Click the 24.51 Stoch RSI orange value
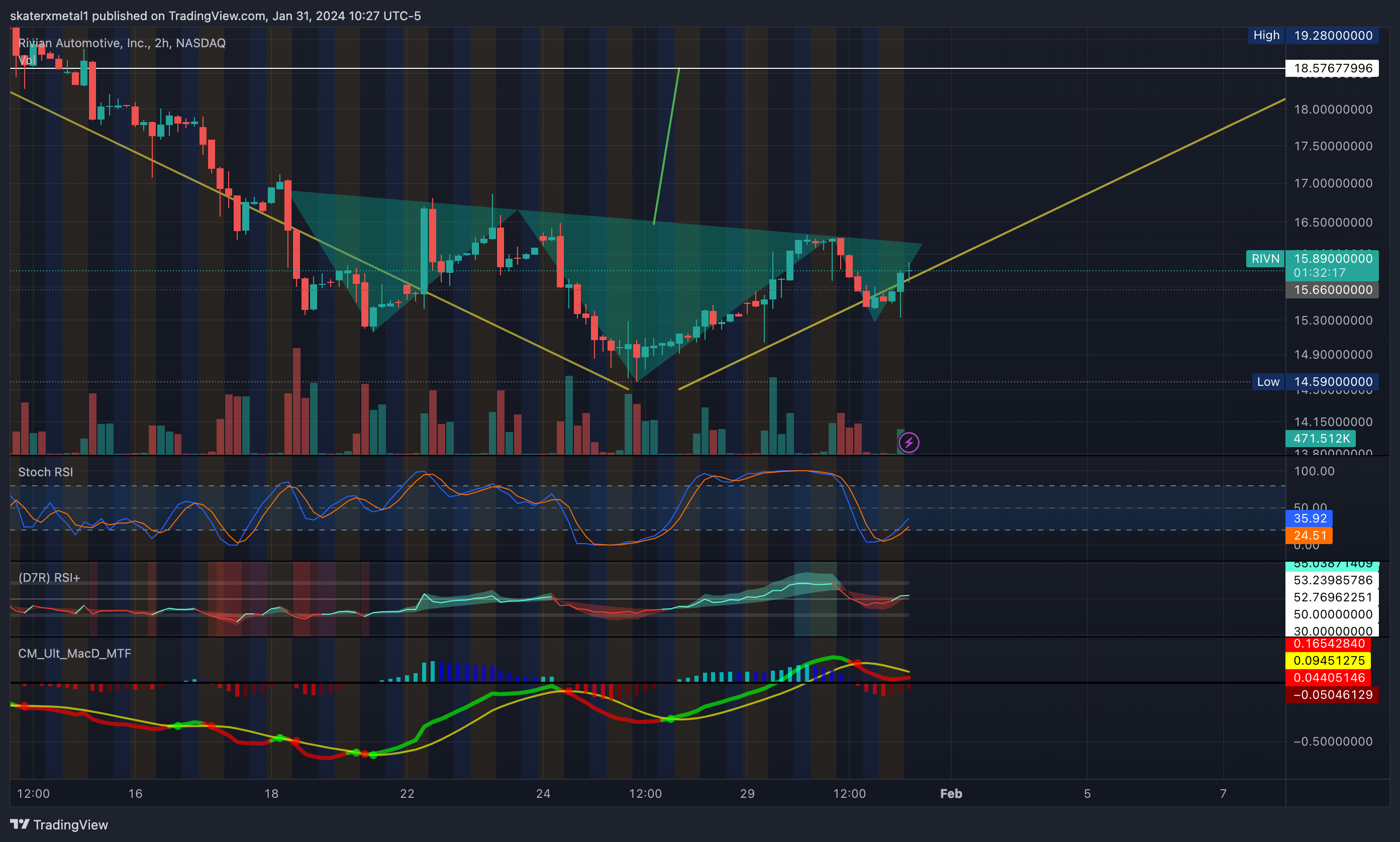Image resolution: width=1400 pixels, height=842 pixels. point(1310,536)
